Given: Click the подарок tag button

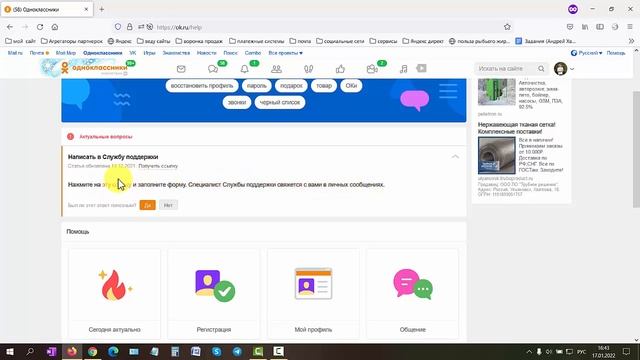Looking at the screenshot, I should tap(291, 86).
